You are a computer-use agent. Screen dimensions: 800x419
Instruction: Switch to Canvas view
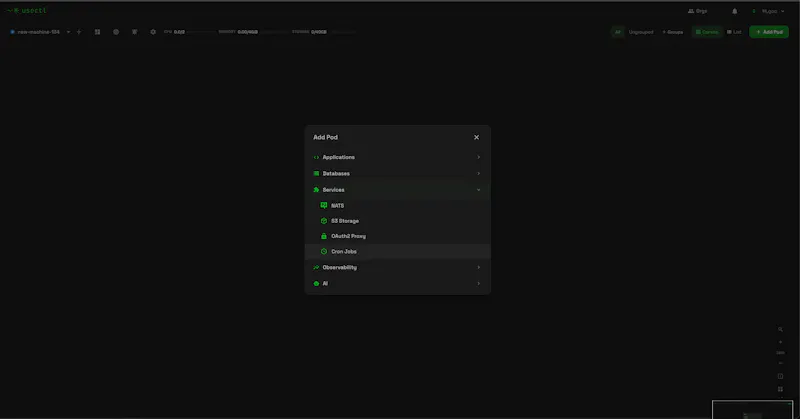(707, 32)
